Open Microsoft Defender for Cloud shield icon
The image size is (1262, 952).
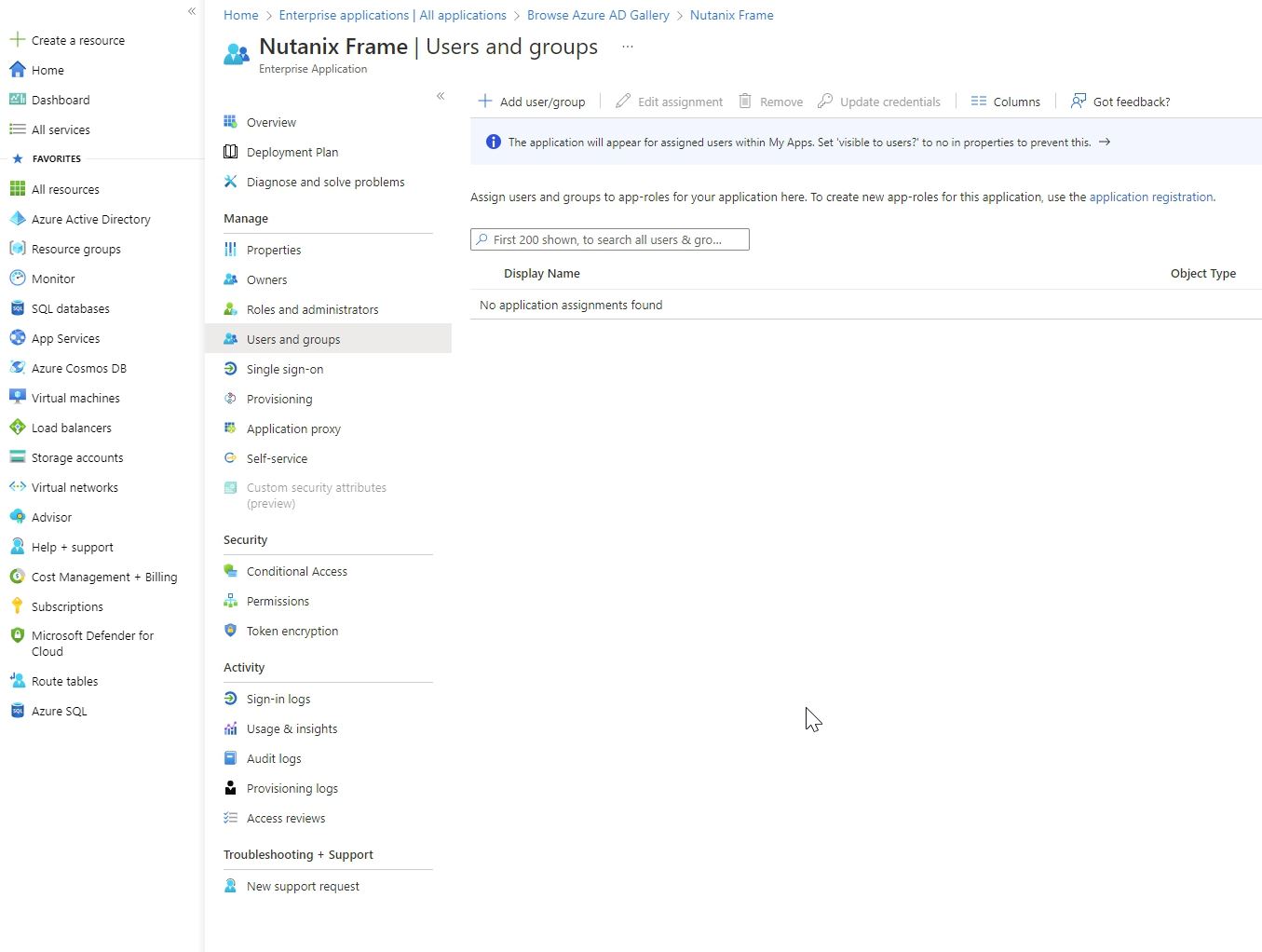click(17, 635)
